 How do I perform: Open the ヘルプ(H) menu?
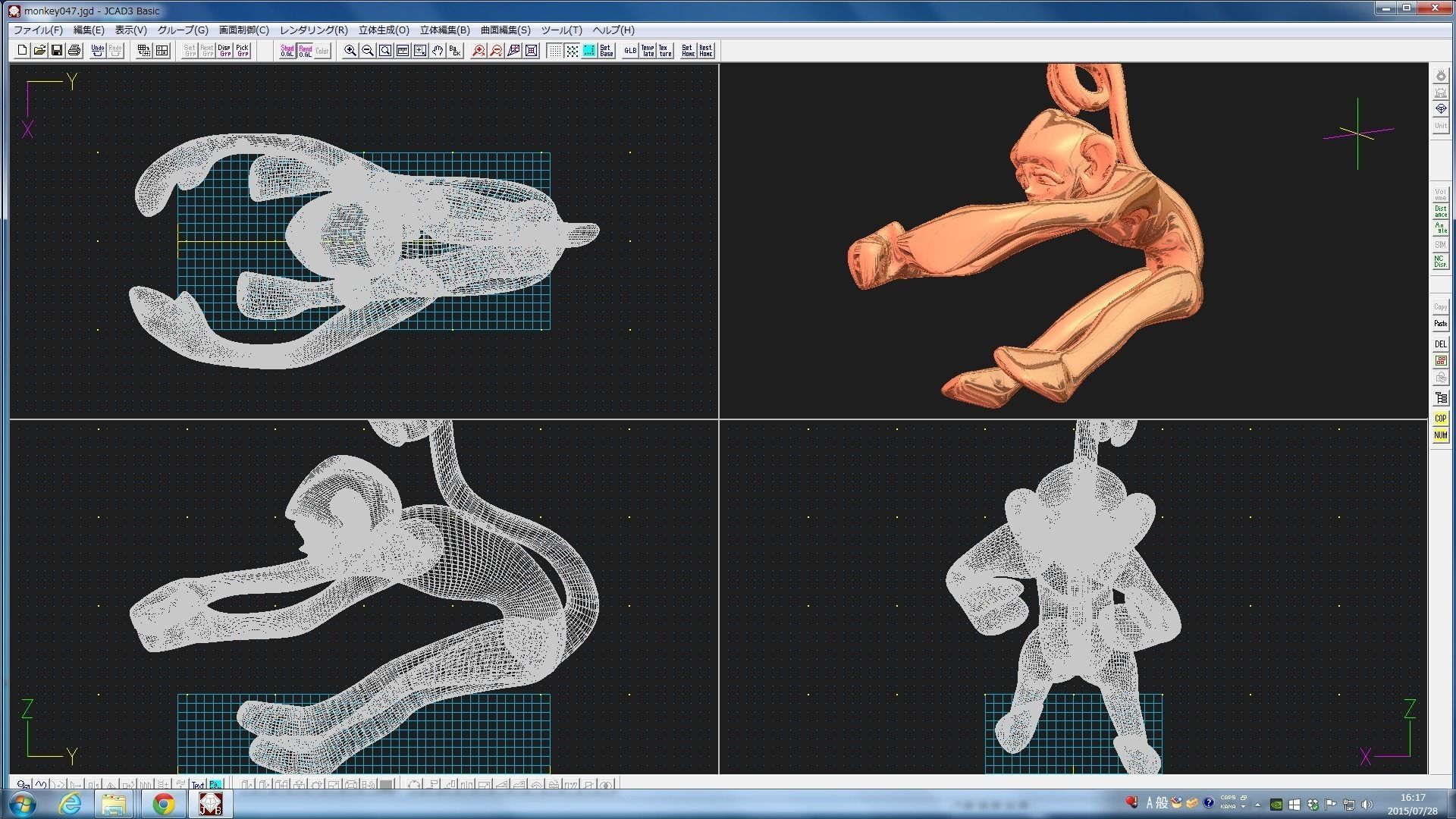[x=613, y=30]
